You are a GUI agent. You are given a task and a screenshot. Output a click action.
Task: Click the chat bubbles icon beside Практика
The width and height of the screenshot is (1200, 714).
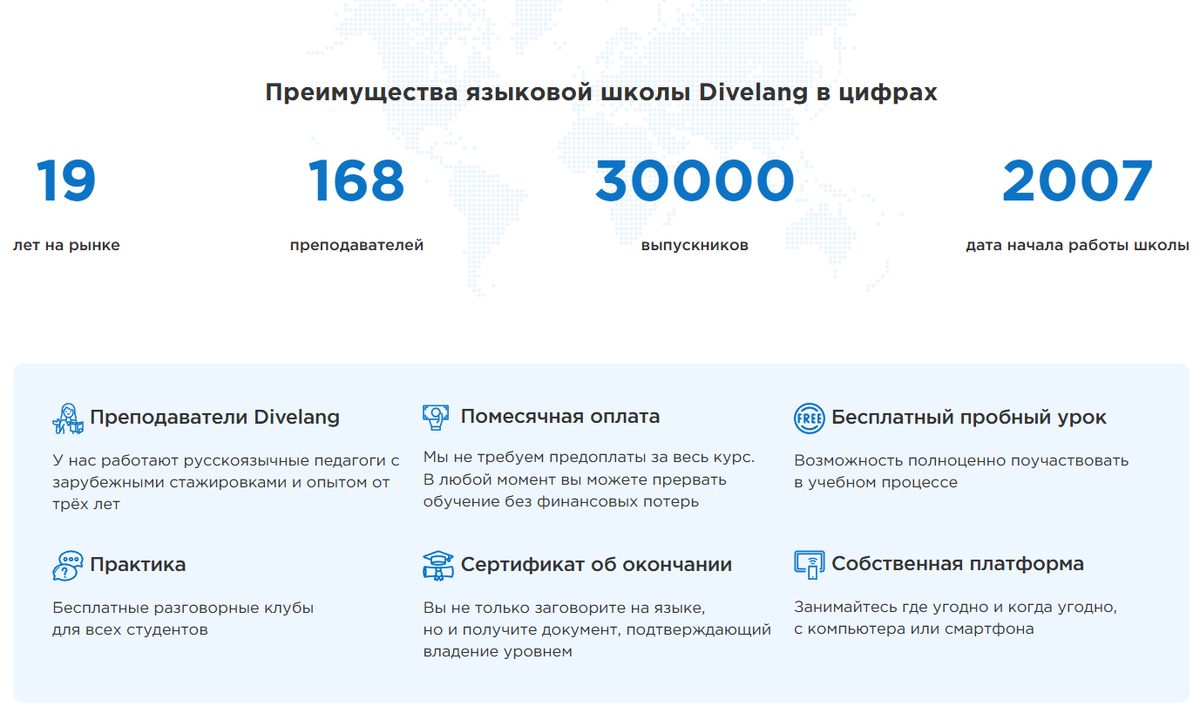coord(67,565)
